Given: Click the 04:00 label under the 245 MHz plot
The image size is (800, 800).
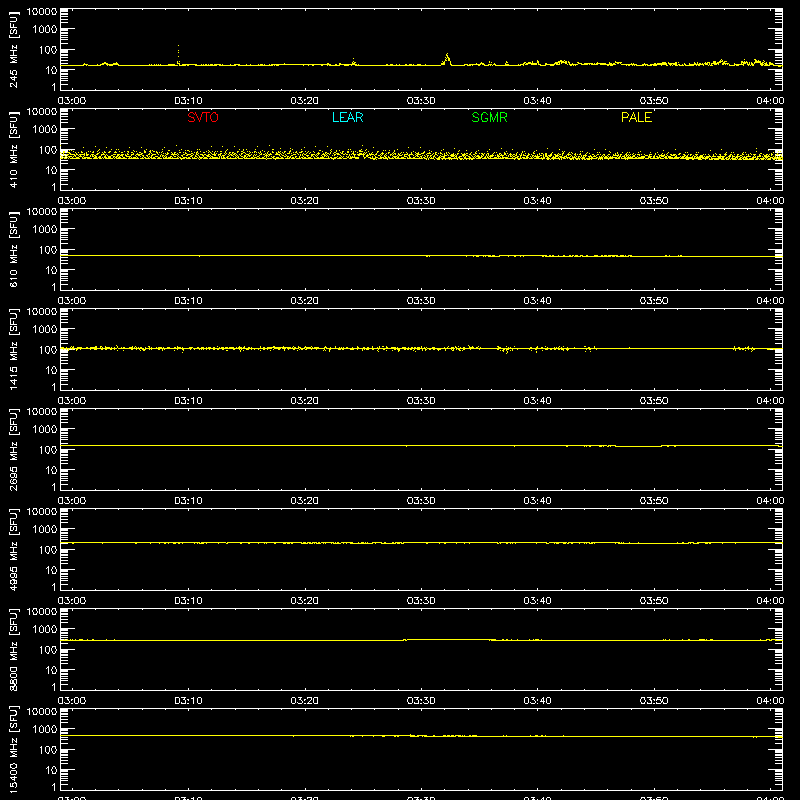Looking at the screenshot, I should tap(770, 101).
